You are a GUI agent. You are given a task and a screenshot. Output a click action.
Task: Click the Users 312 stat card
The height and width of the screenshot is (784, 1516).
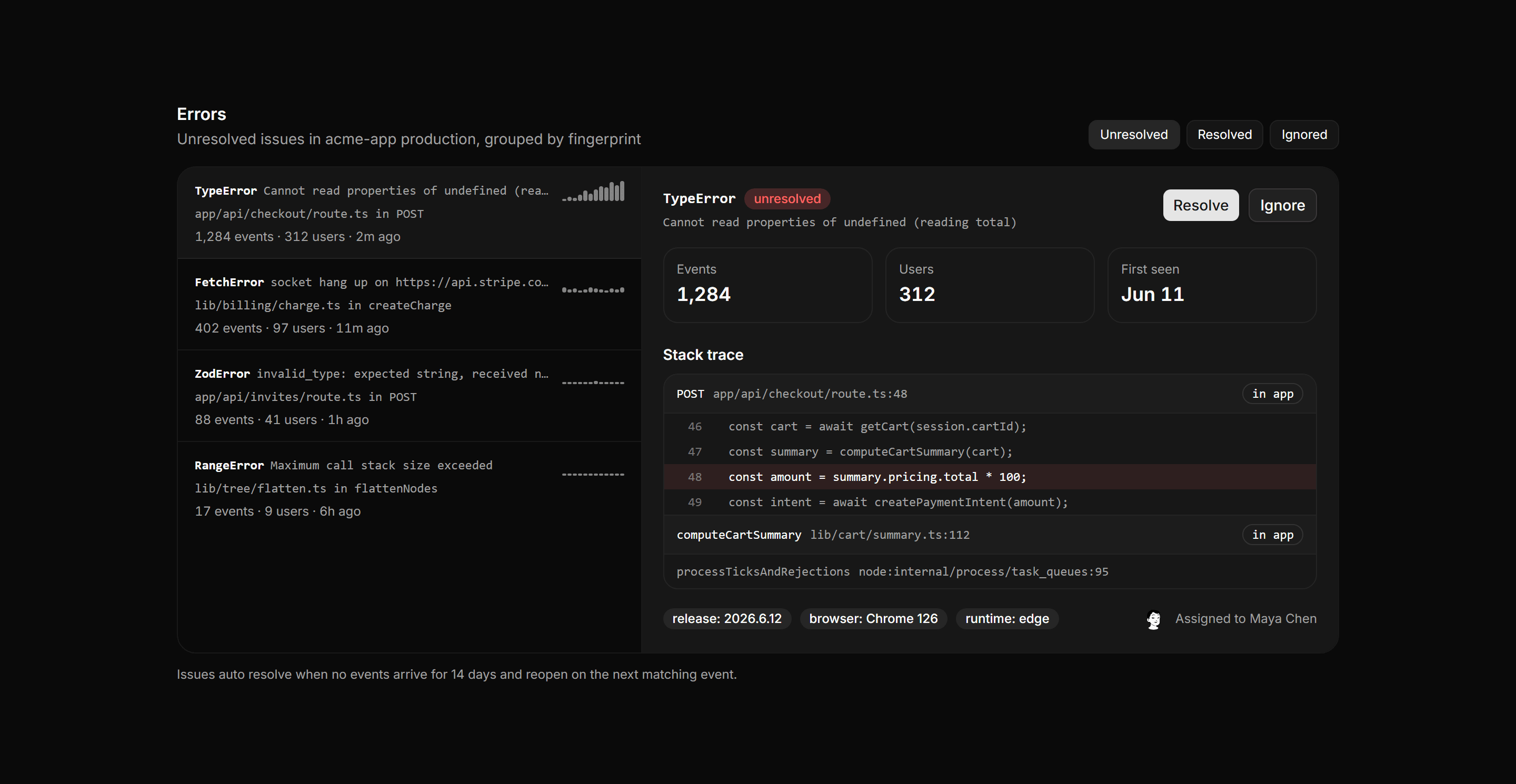coord(989,285)
